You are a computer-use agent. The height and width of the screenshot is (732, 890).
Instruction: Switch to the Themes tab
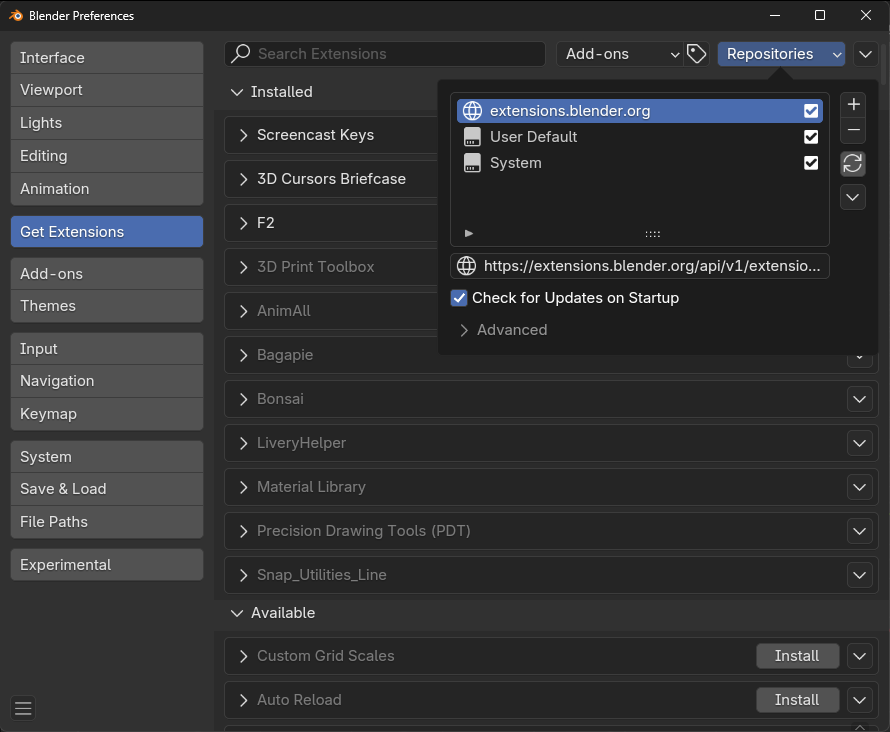[x=107, y=306]
